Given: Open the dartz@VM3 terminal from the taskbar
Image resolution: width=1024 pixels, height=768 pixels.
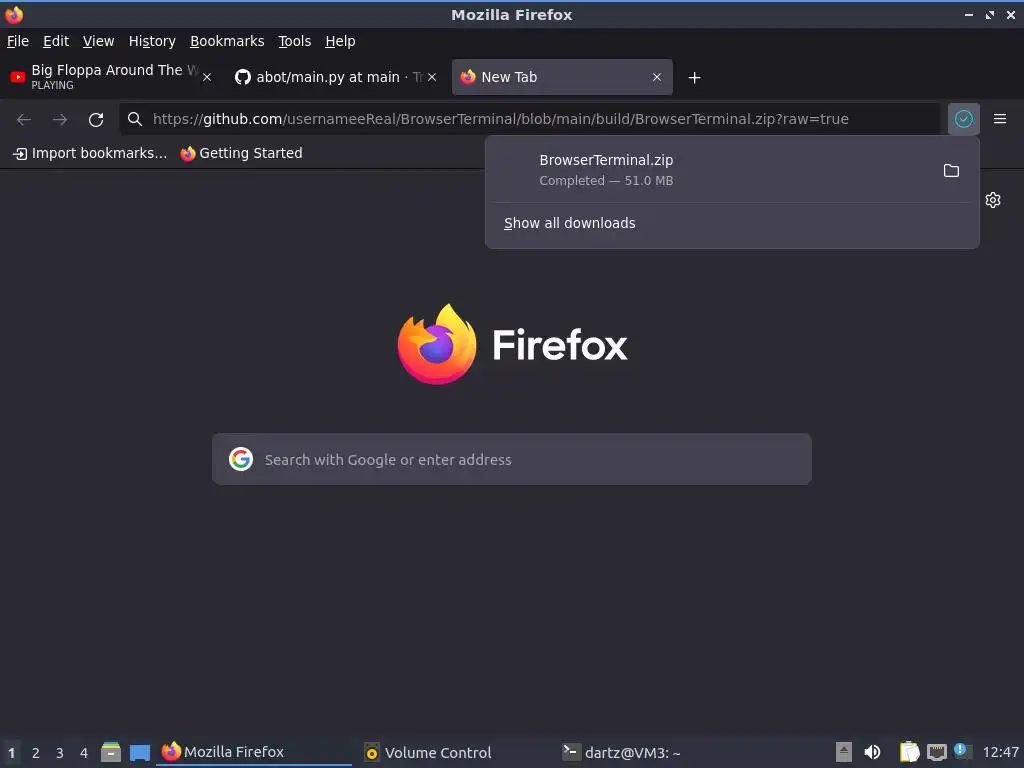Looking at the screenshot, I should click(622, 752).
